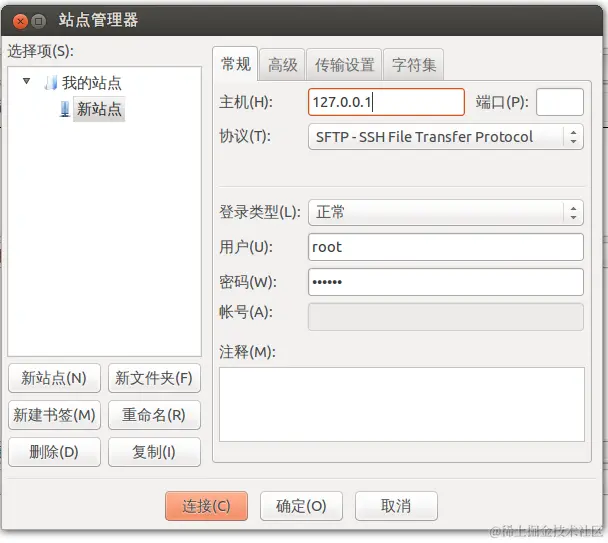Click the 重命名(R) button
608x543 pixels.
154,415
